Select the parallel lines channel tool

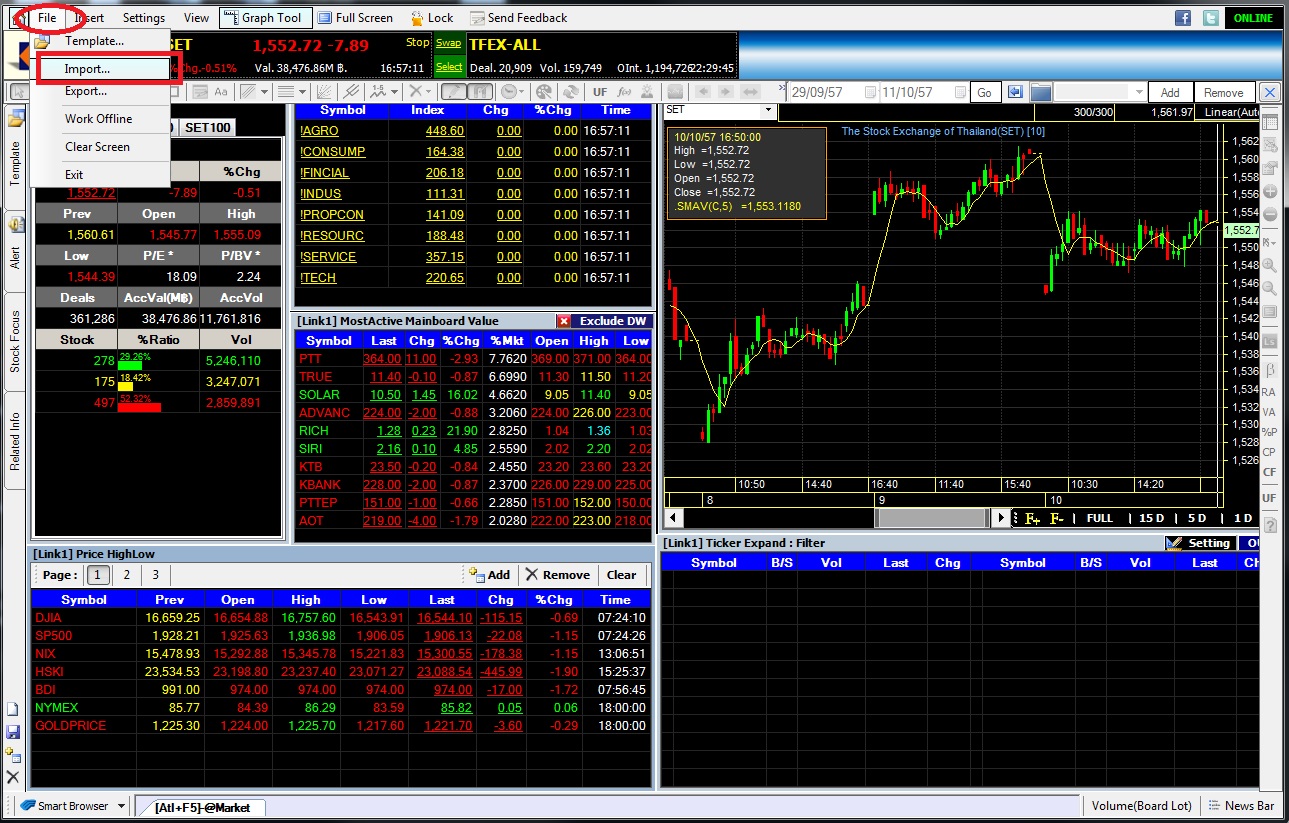(351, 92)
